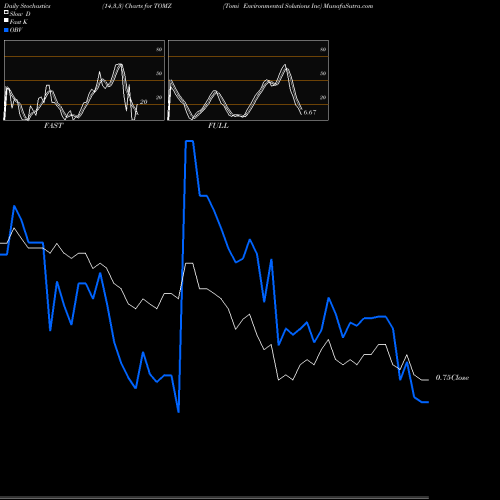This screenshot has width=500, height=500.
Task: Click the Slow D legend color swatch
Action: pos(6,12)
